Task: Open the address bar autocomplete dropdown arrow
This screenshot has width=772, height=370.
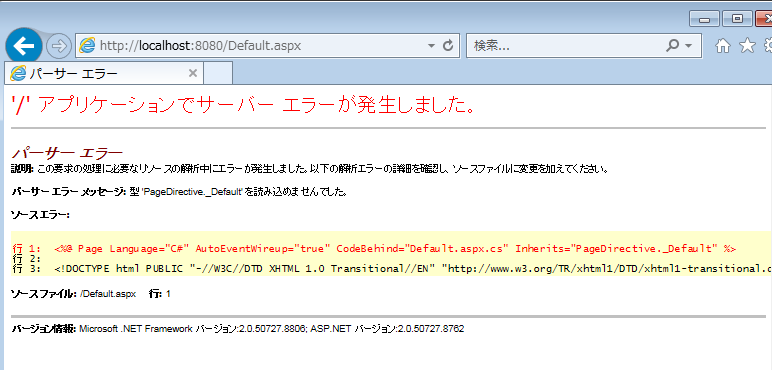Action: [431, 46]
